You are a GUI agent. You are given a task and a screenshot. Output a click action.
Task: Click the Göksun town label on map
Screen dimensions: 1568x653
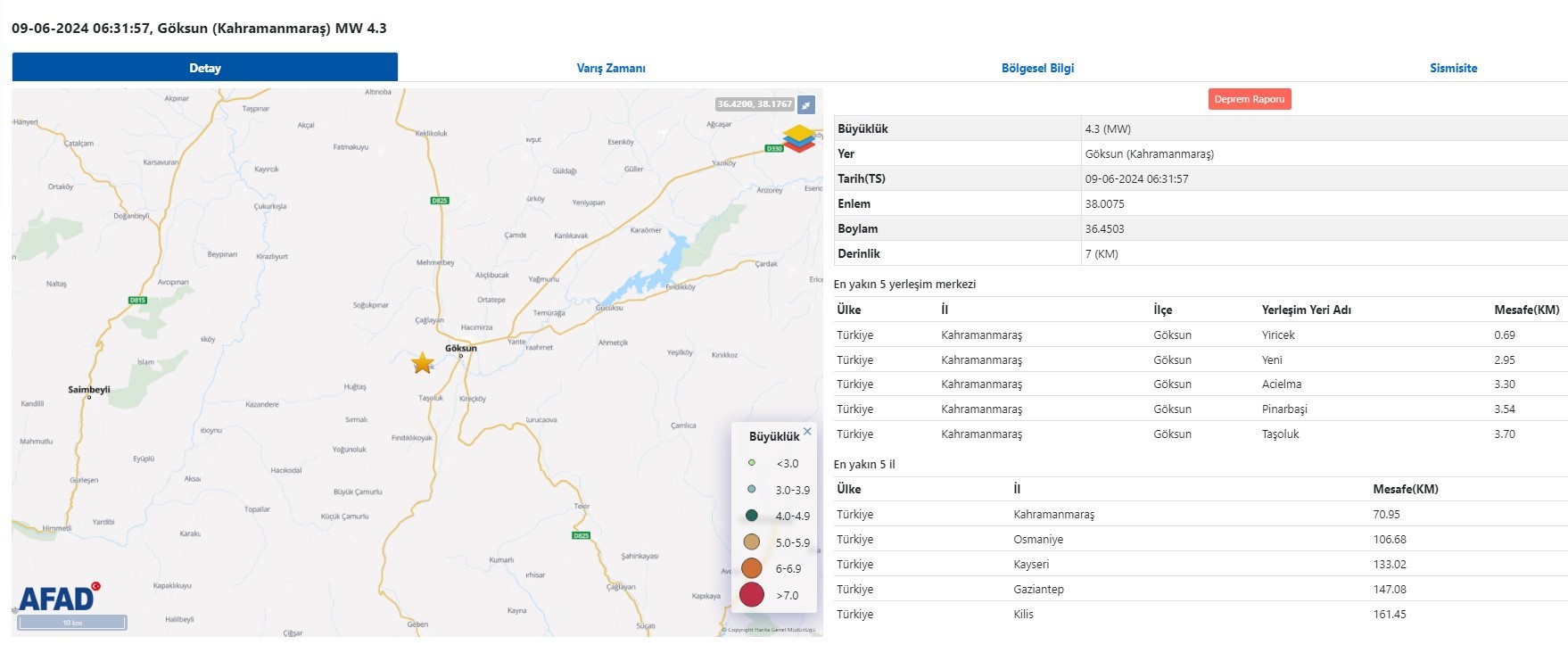(461, 348)
